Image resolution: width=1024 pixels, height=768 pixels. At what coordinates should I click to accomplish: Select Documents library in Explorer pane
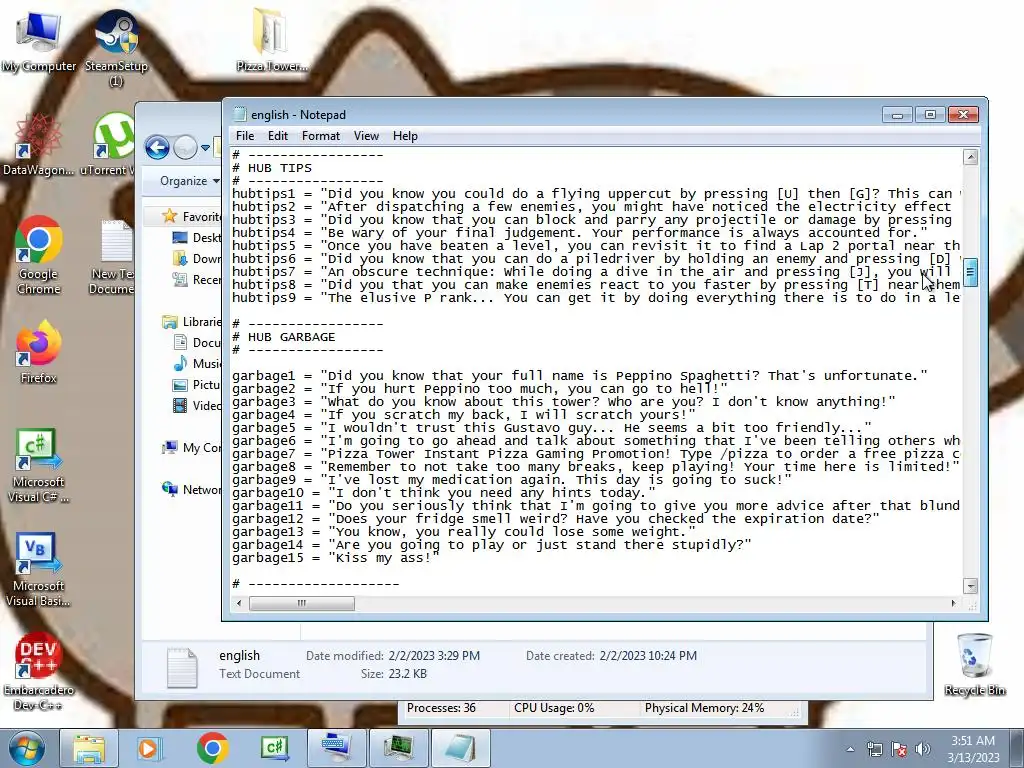click(196, 342)
